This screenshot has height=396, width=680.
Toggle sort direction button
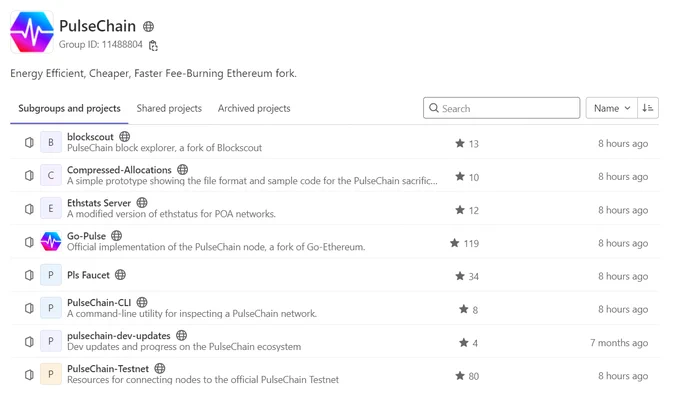(x=648, y=108)
